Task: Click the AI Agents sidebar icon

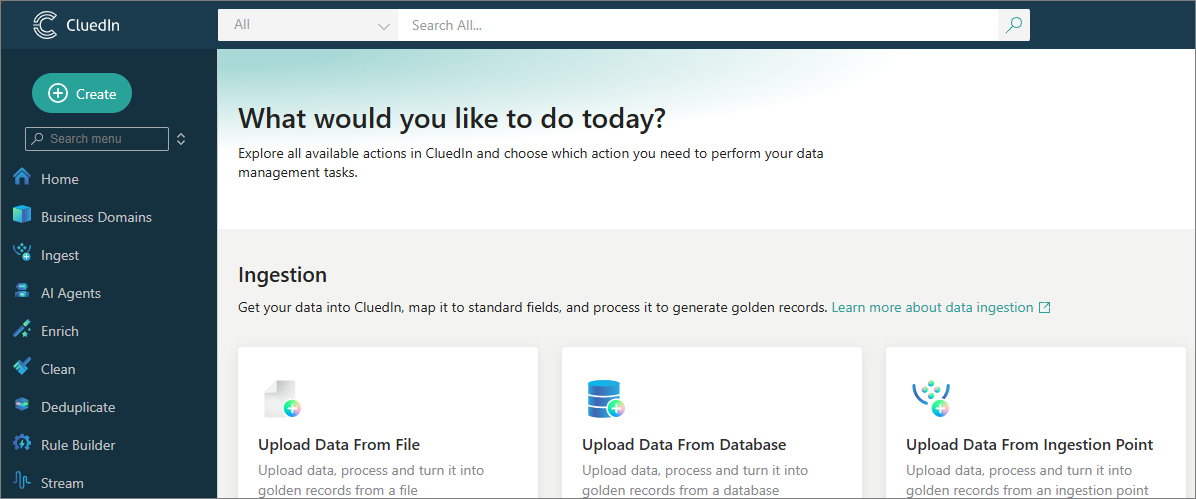Action: (x=22, y=292)
